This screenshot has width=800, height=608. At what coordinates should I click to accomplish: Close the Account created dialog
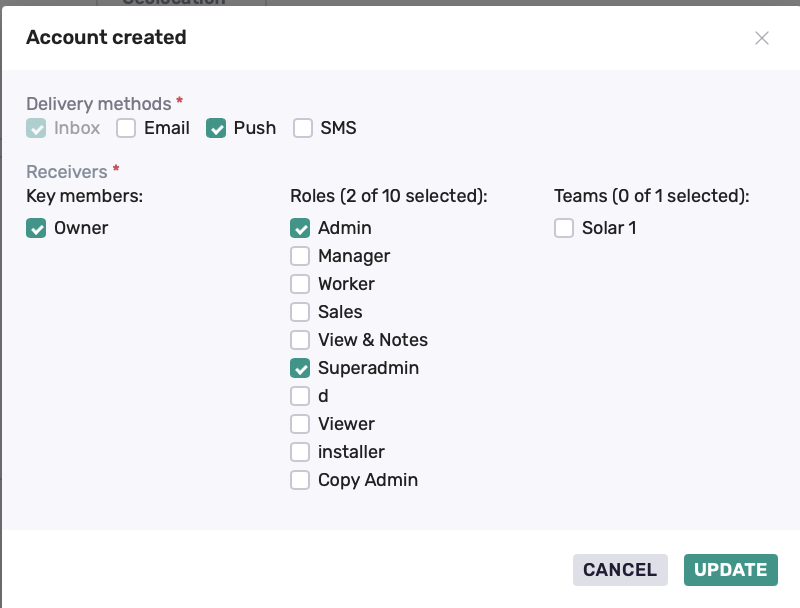[x=762, y=38]
